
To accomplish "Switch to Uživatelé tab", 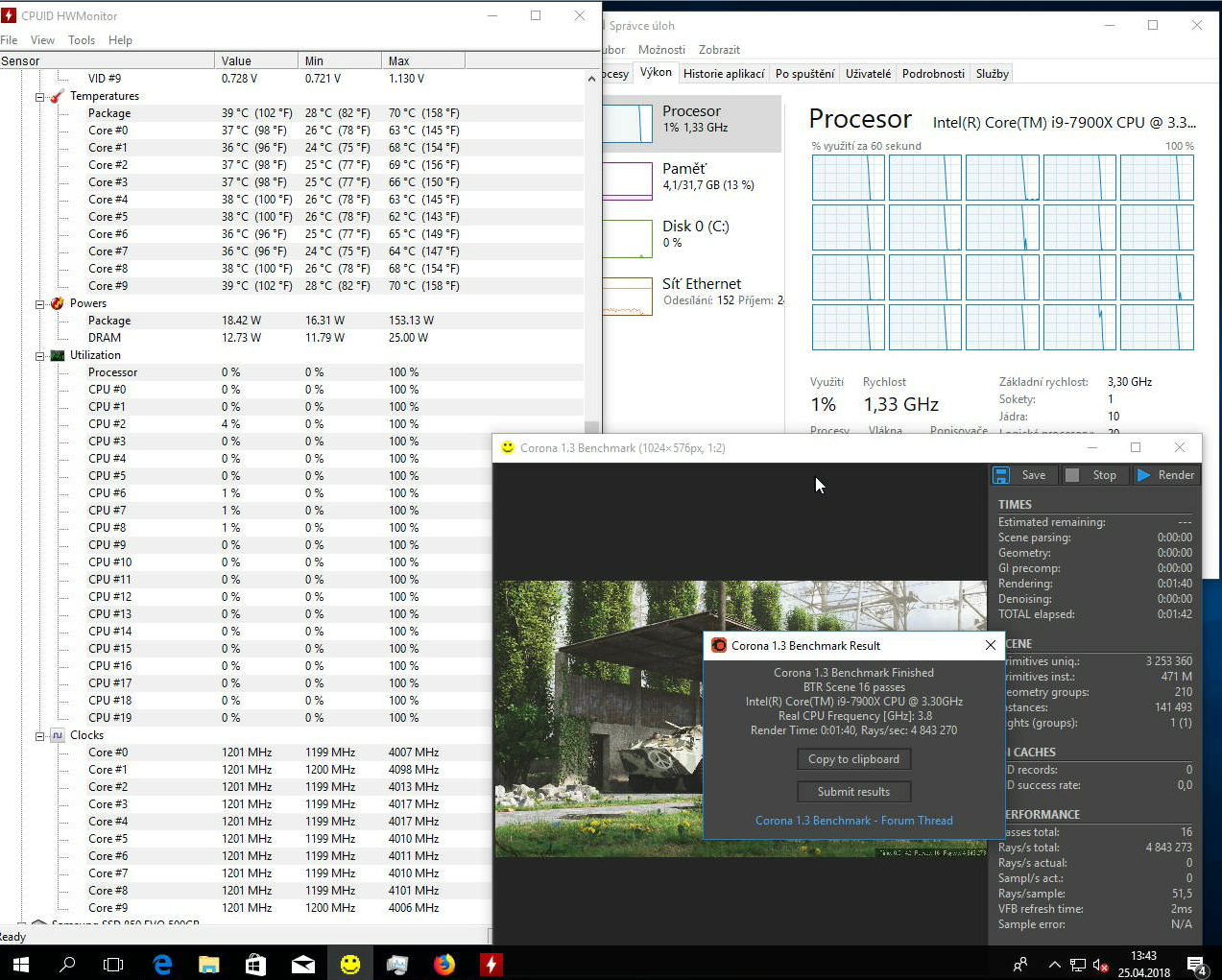I will (868, 74).
